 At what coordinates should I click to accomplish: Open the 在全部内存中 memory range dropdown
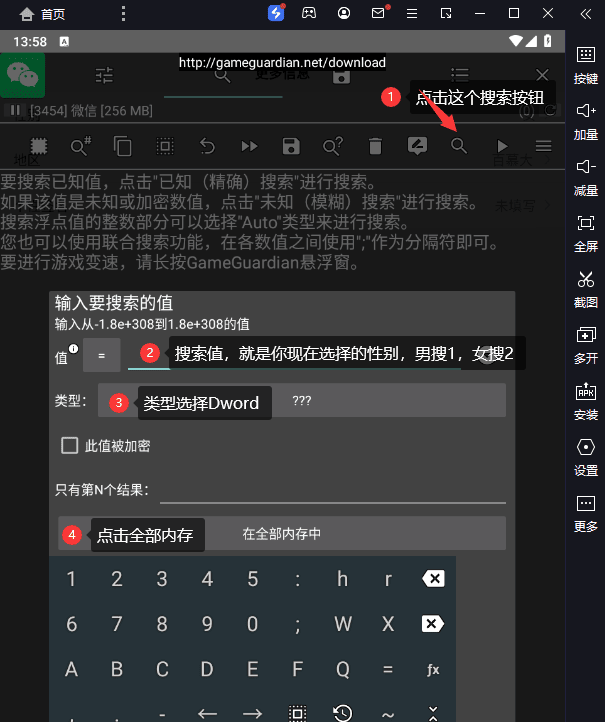pyautogui.click(x=282, y=533)
